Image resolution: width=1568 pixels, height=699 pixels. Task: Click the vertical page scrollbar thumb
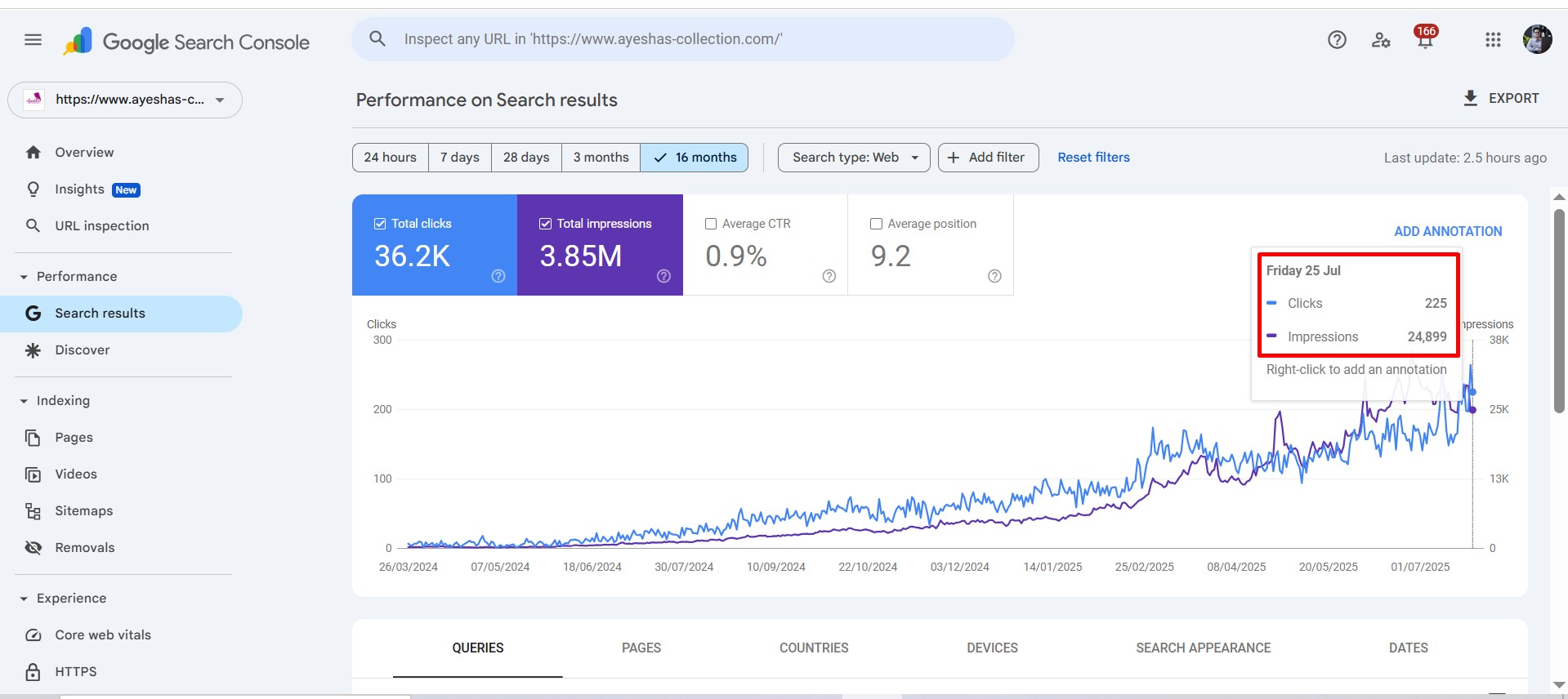click(x=1559, y=312)
